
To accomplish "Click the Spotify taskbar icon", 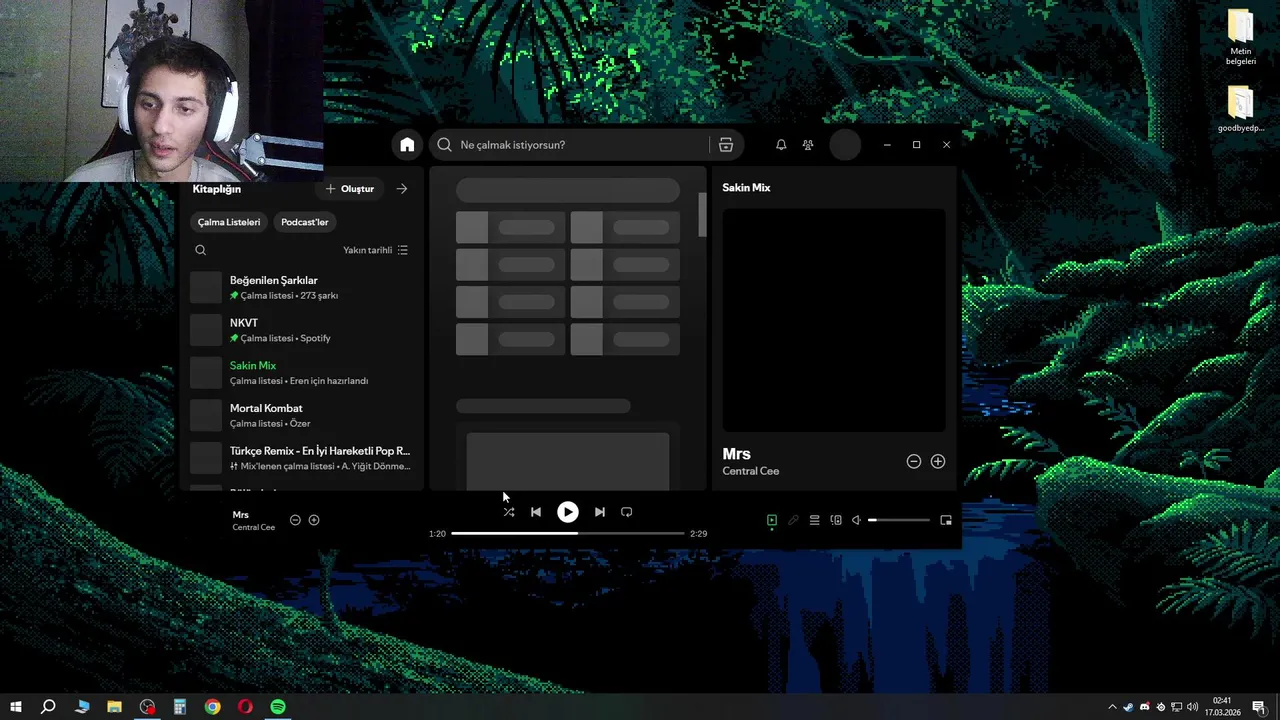I will tap(278, 707).
